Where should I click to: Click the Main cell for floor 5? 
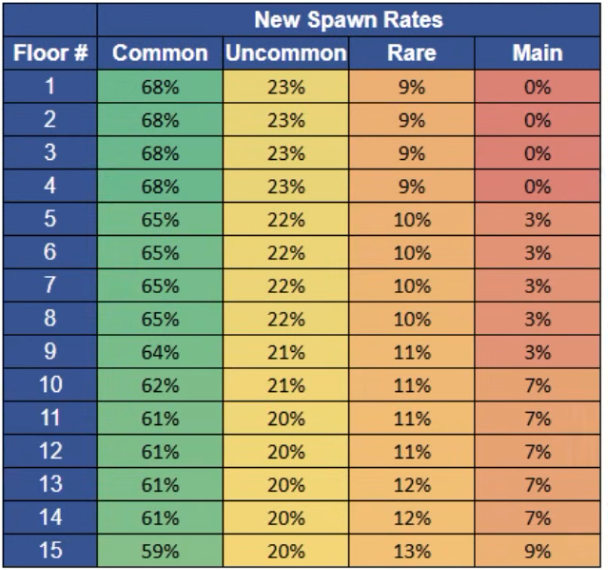coord(537,220)
